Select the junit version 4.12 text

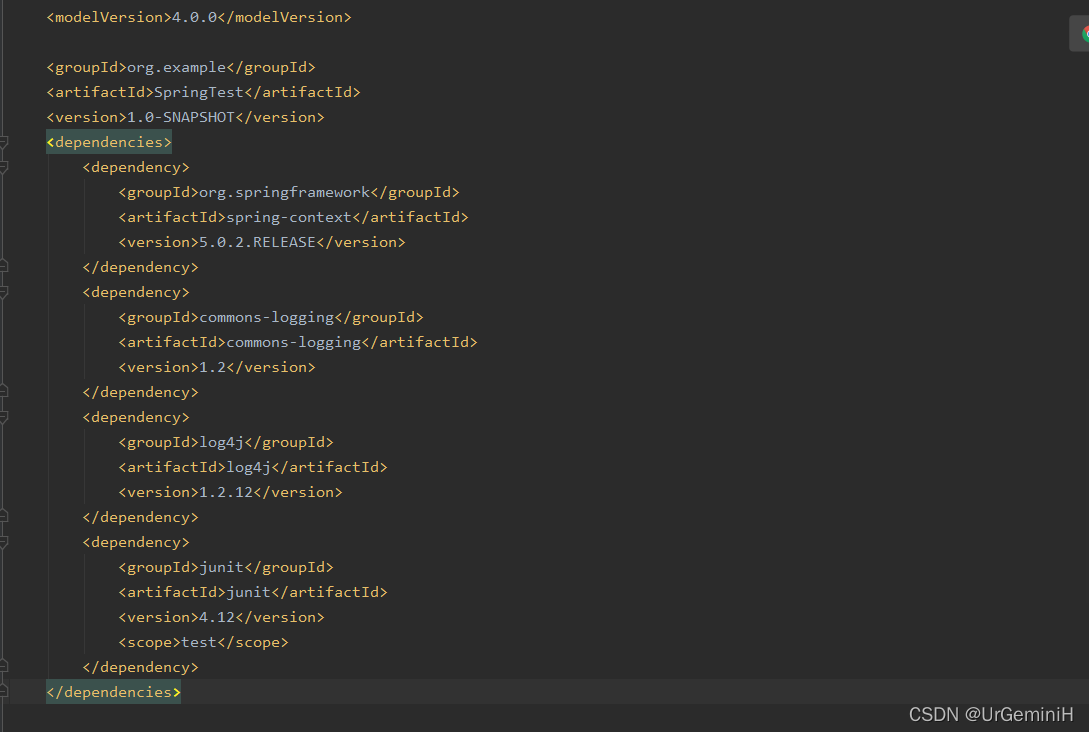[215, 616]
